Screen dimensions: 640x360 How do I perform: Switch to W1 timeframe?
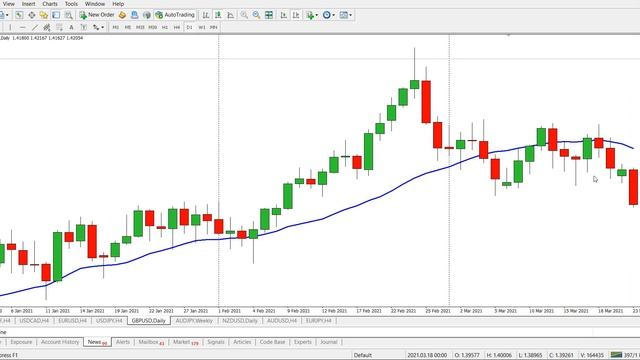(x=202, y=27)
